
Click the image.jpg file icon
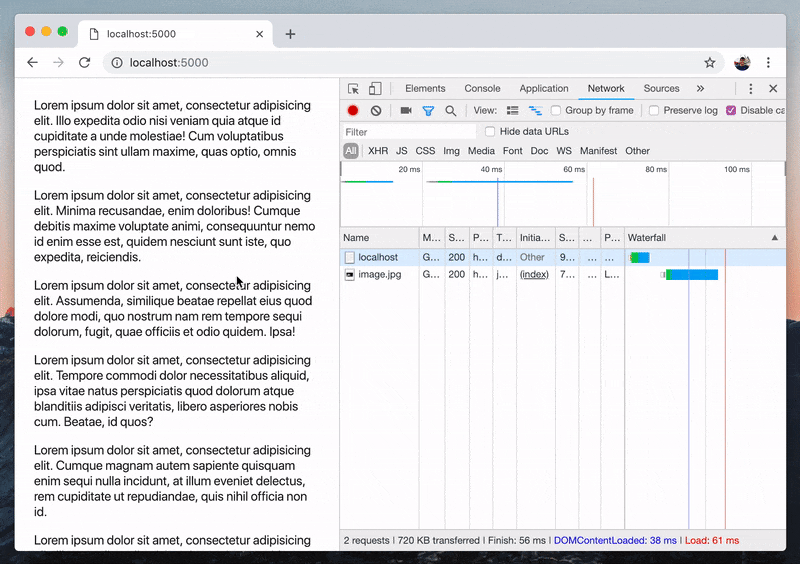(349, 275)
